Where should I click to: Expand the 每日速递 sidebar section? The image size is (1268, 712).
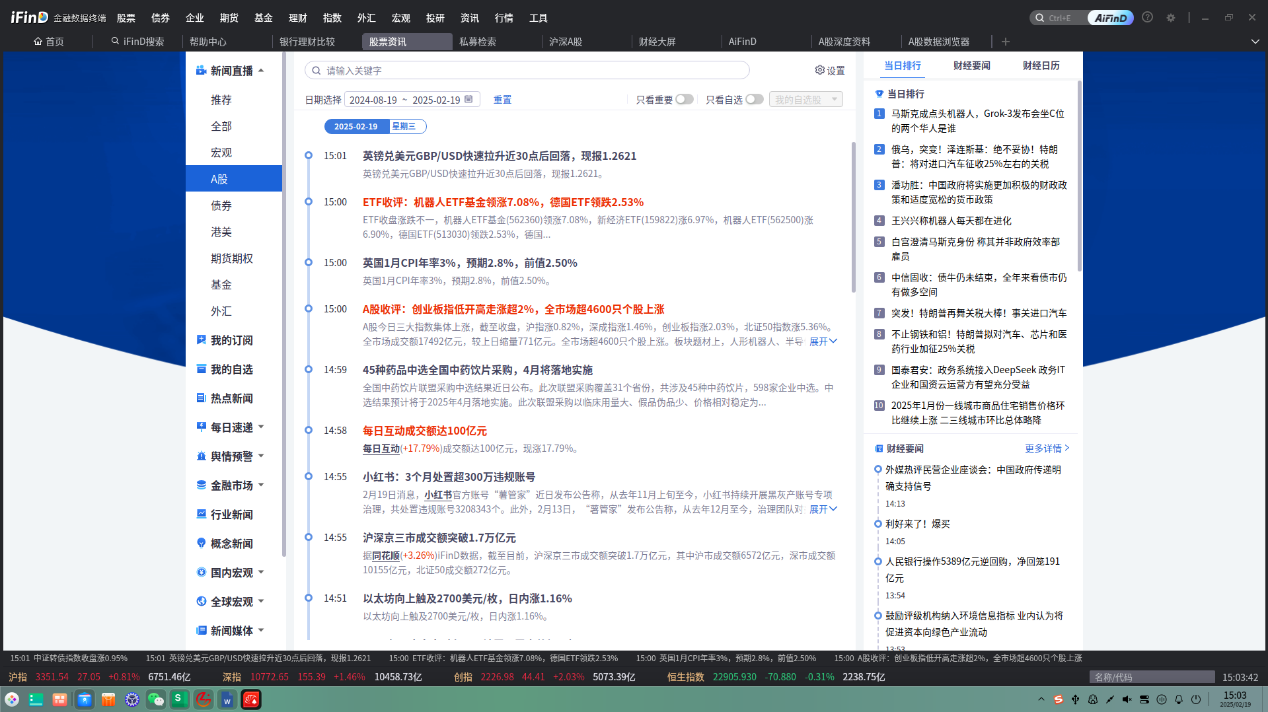pos(232,427)
